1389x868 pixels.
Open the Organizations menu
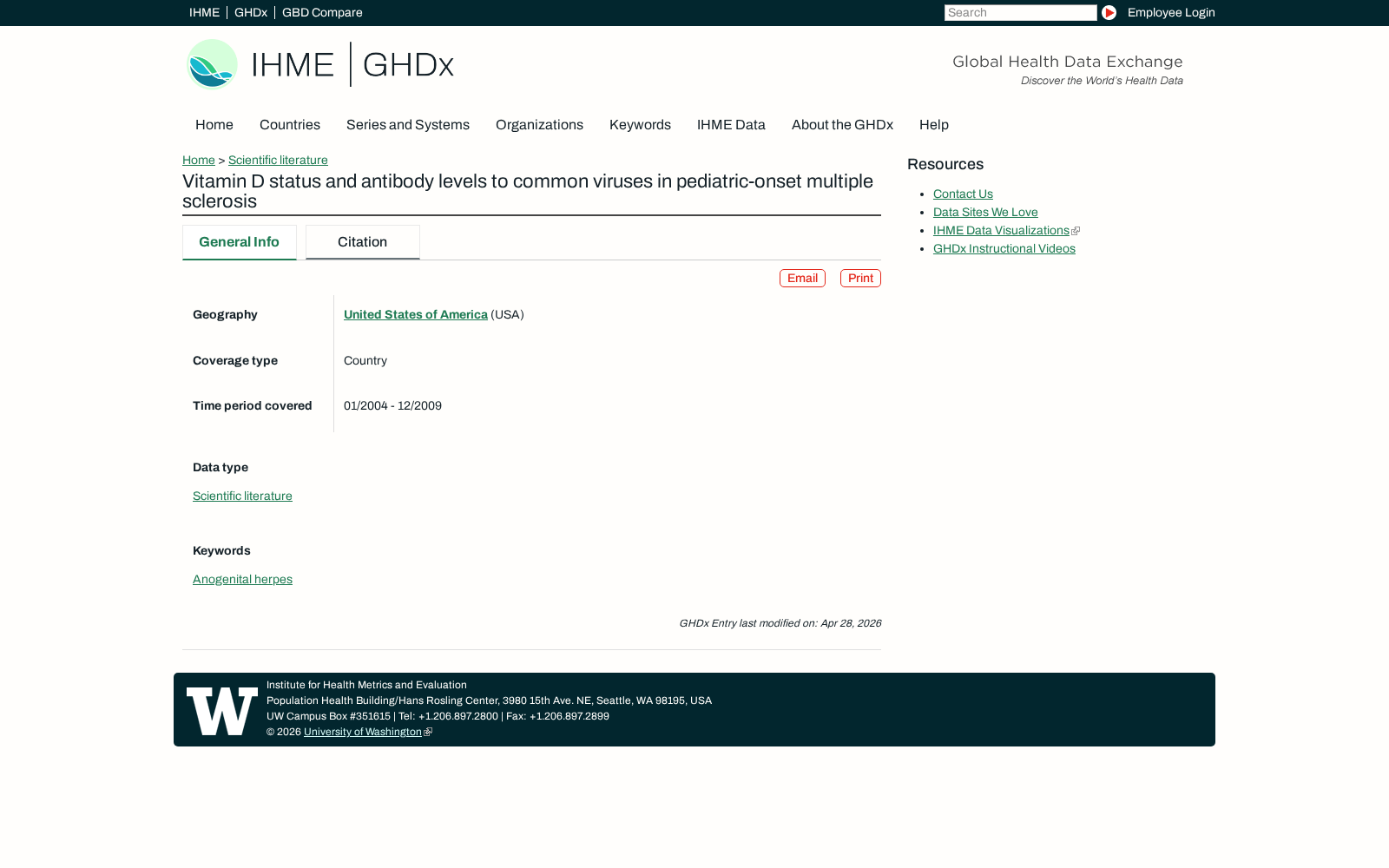click(539, 125)
